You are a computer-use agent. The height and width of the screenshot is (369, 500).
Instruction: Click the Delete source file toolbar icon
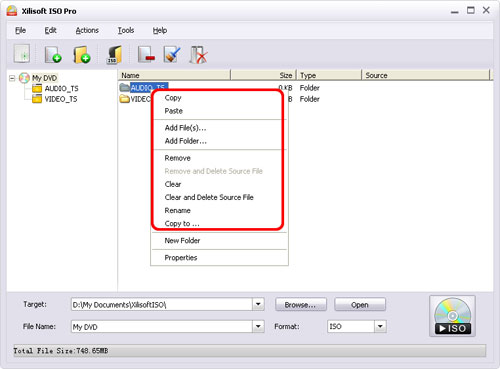pyautogui.click(x=198, y=54)
